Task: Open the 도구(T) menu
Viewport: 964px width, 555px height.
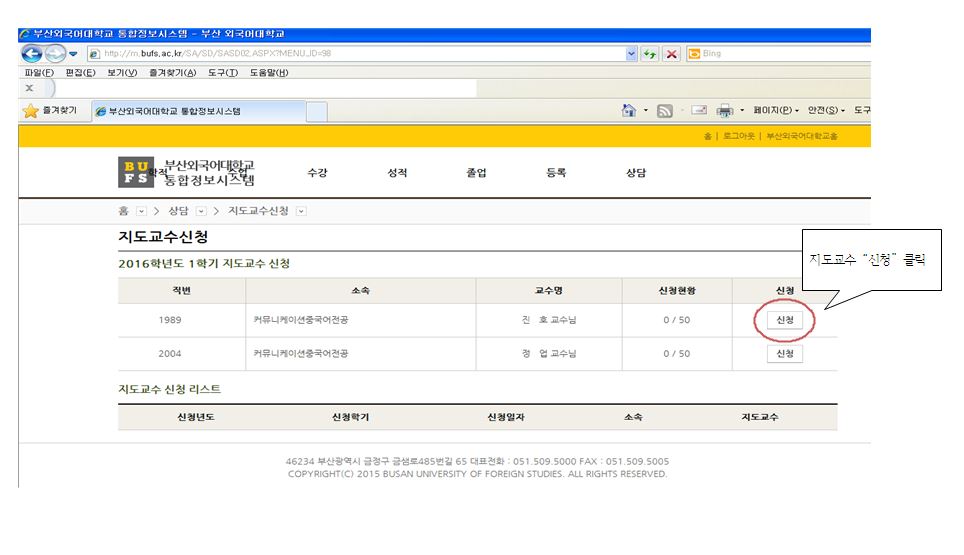Action: click(223, 72)
